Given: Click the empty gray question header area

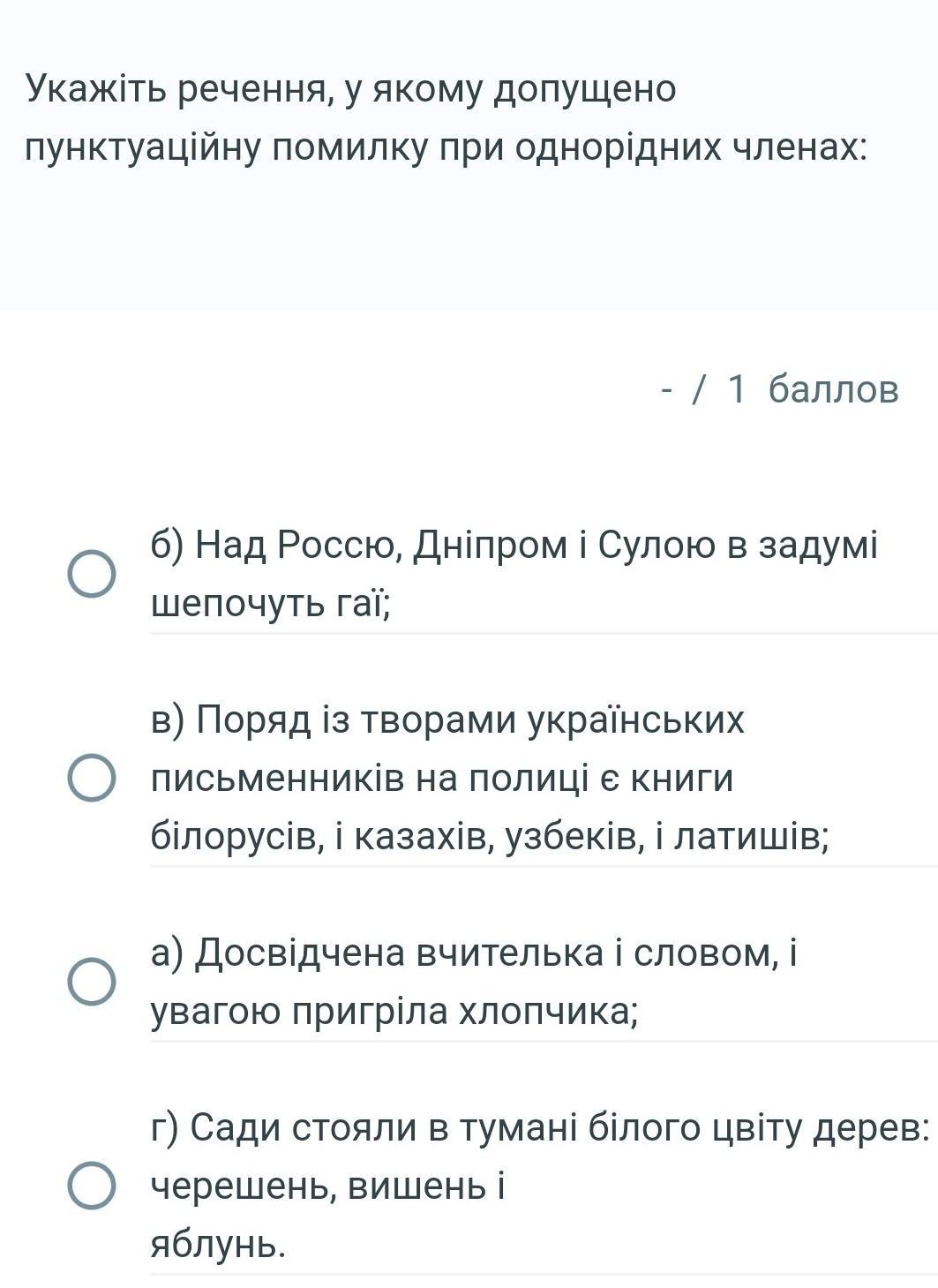Looking at the screenshot, I should click(x=469, y=247).
